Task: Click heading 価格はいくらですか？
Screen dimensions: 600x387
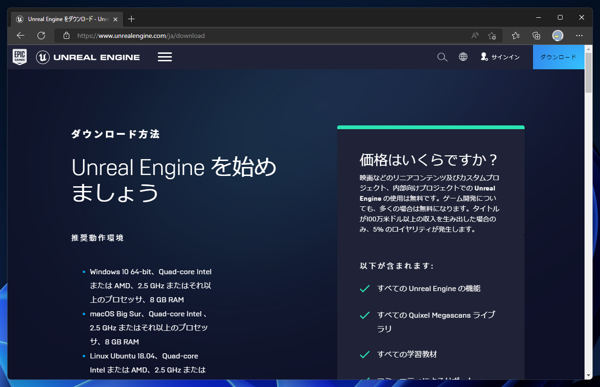Action: pos(429,160)
